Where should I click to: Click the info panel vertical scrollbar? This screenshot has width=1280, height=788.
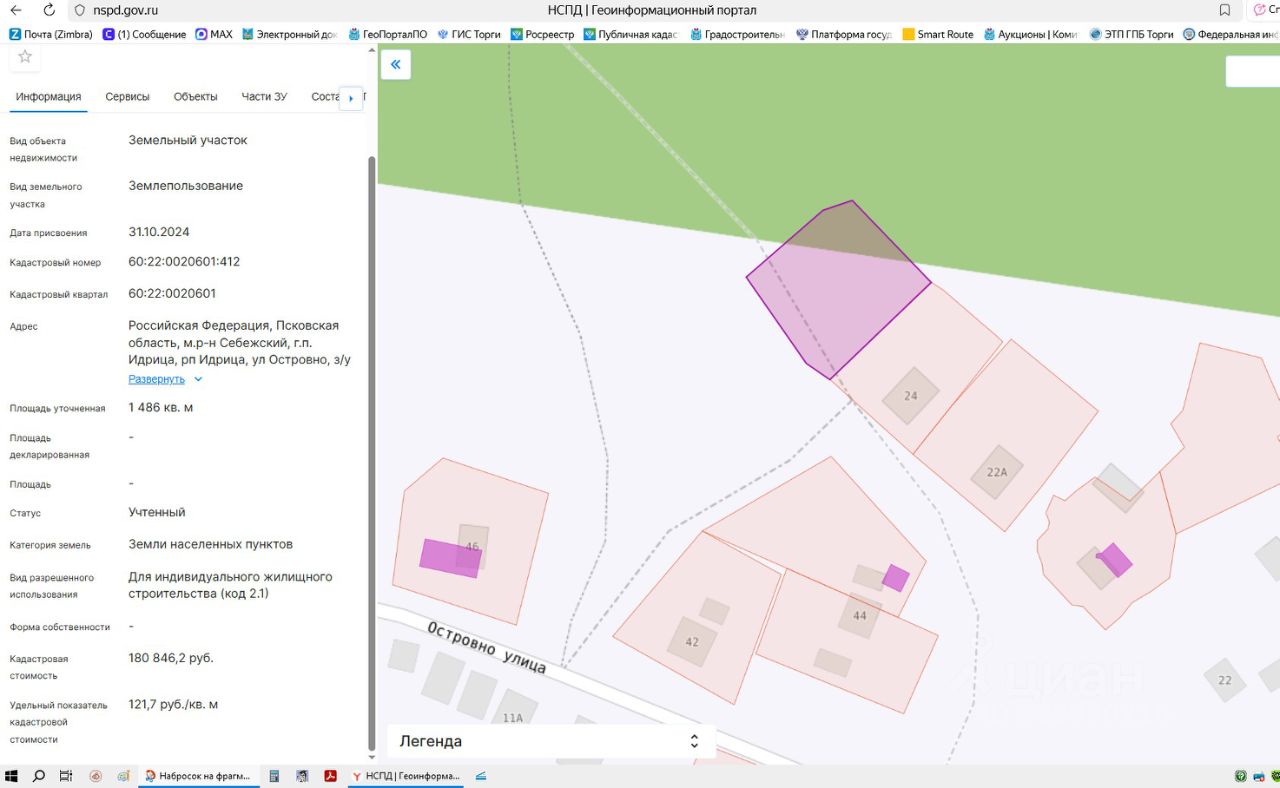tap(373, 455)
